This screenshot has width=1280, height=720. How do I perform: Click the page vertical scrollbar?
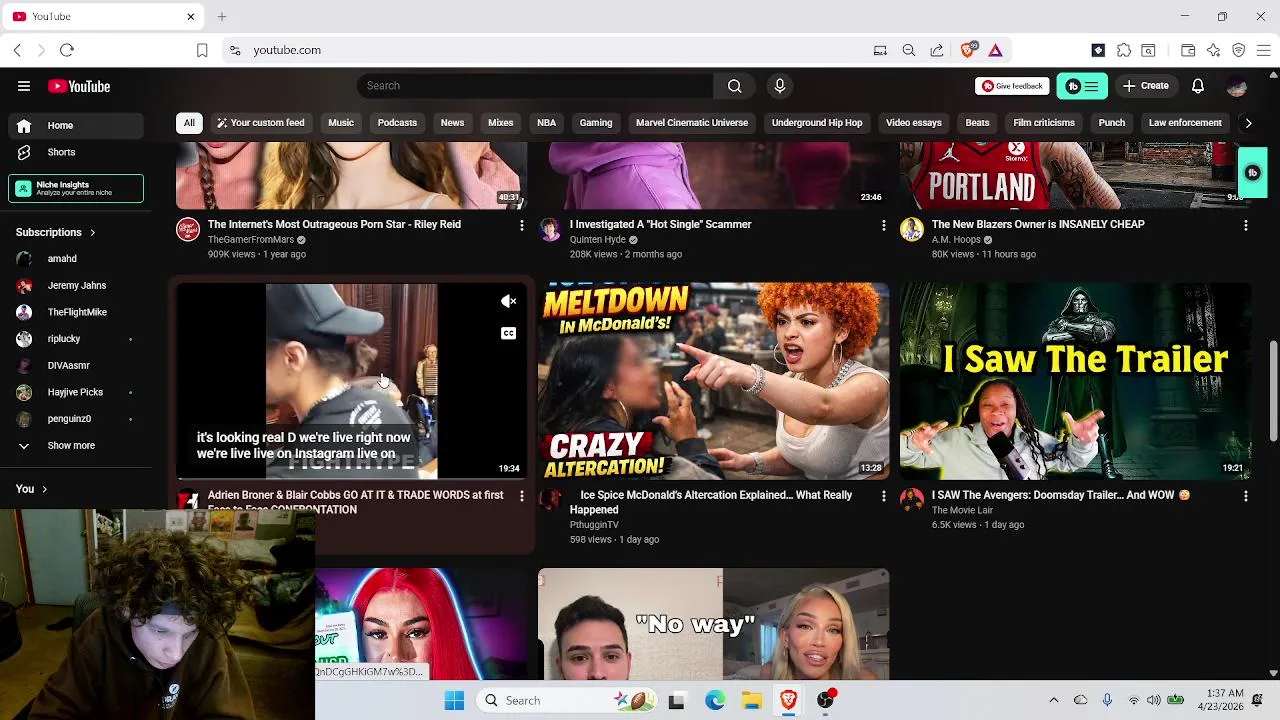click(x=1273, y=390)
